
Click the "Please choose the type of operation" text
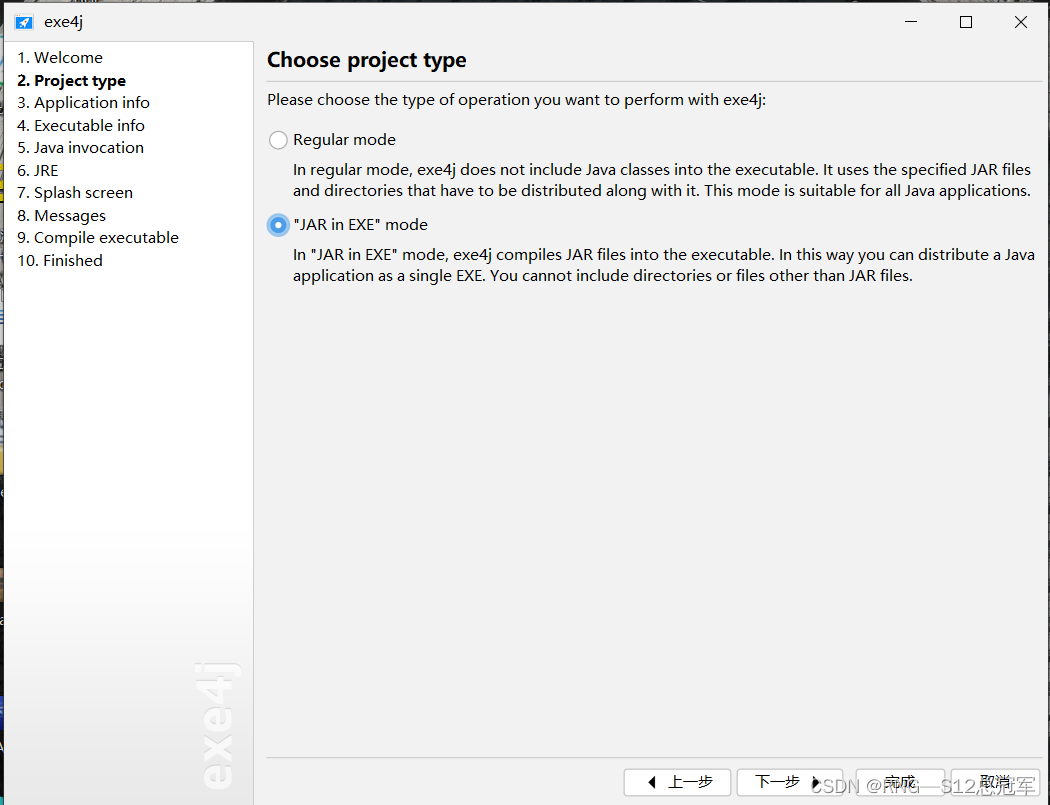coord(516,100)
